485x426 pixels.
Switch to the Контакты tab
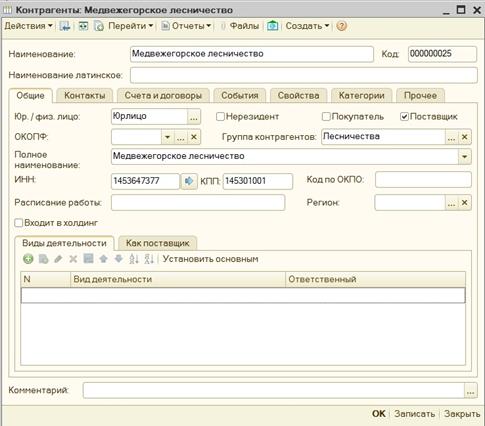(x=85, y=96)
